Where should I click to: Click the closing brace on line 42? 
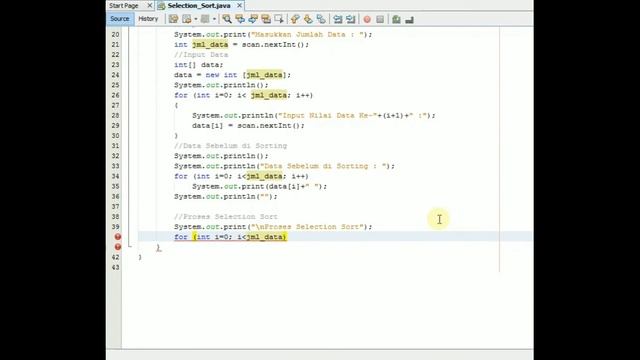click(x=140, y=257)
